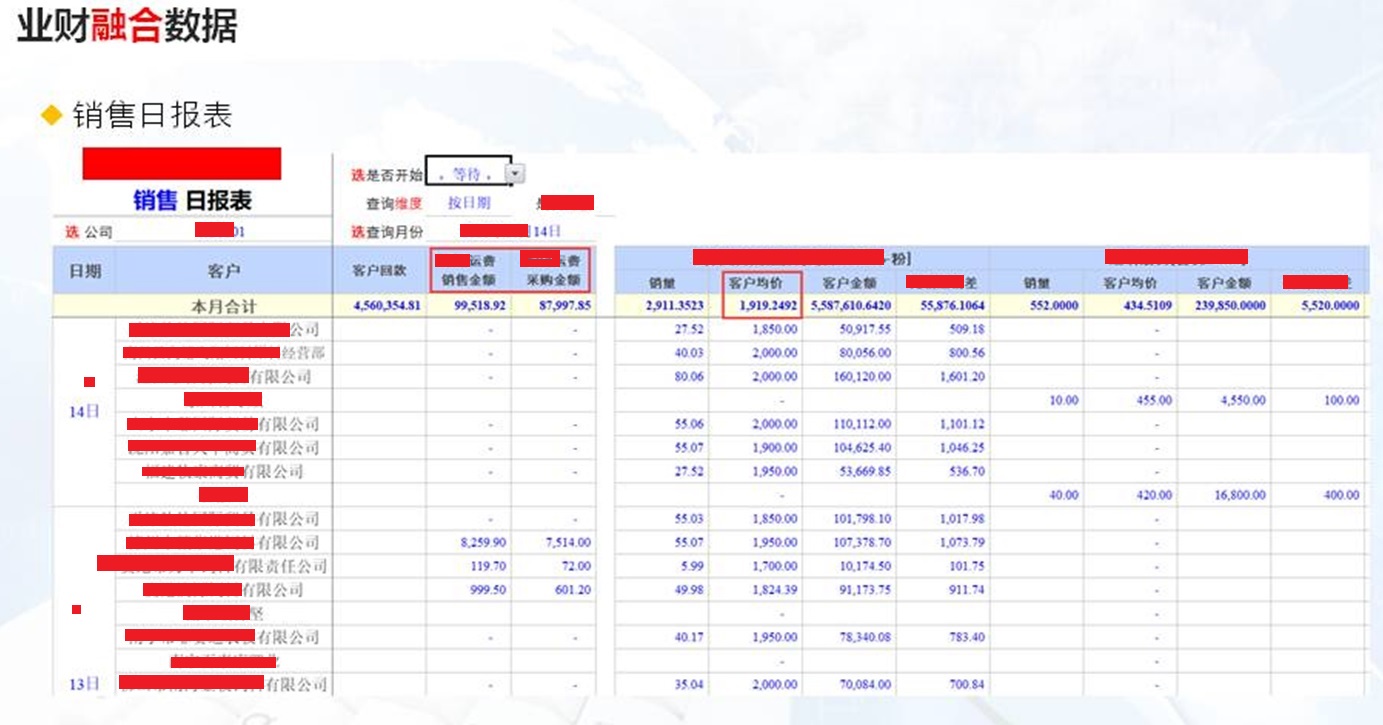Click the 日期 column header

pos(84,271)
